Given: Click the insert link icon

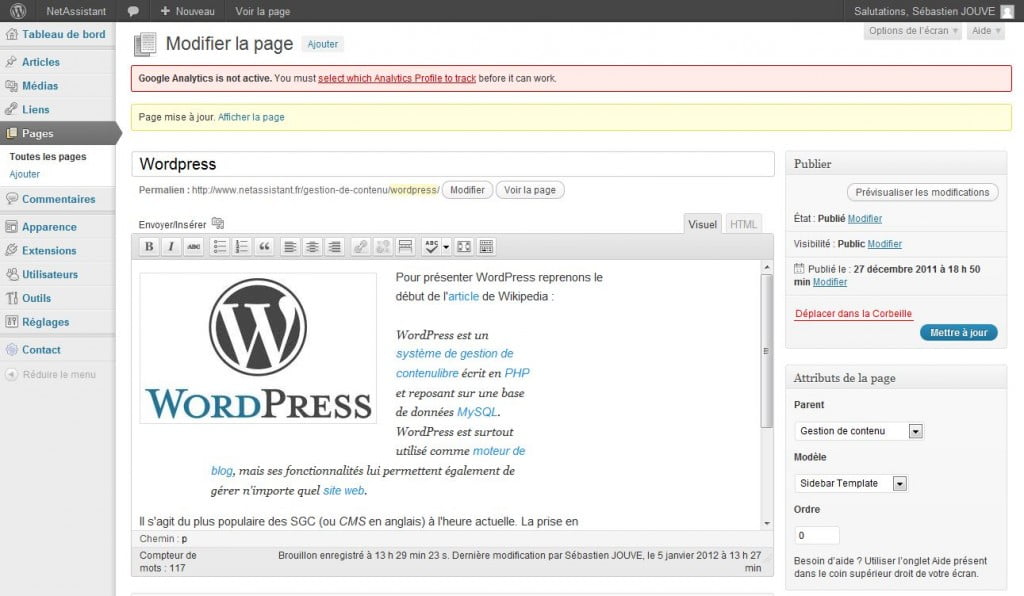Looking at the screenshot, I should 360,247.
